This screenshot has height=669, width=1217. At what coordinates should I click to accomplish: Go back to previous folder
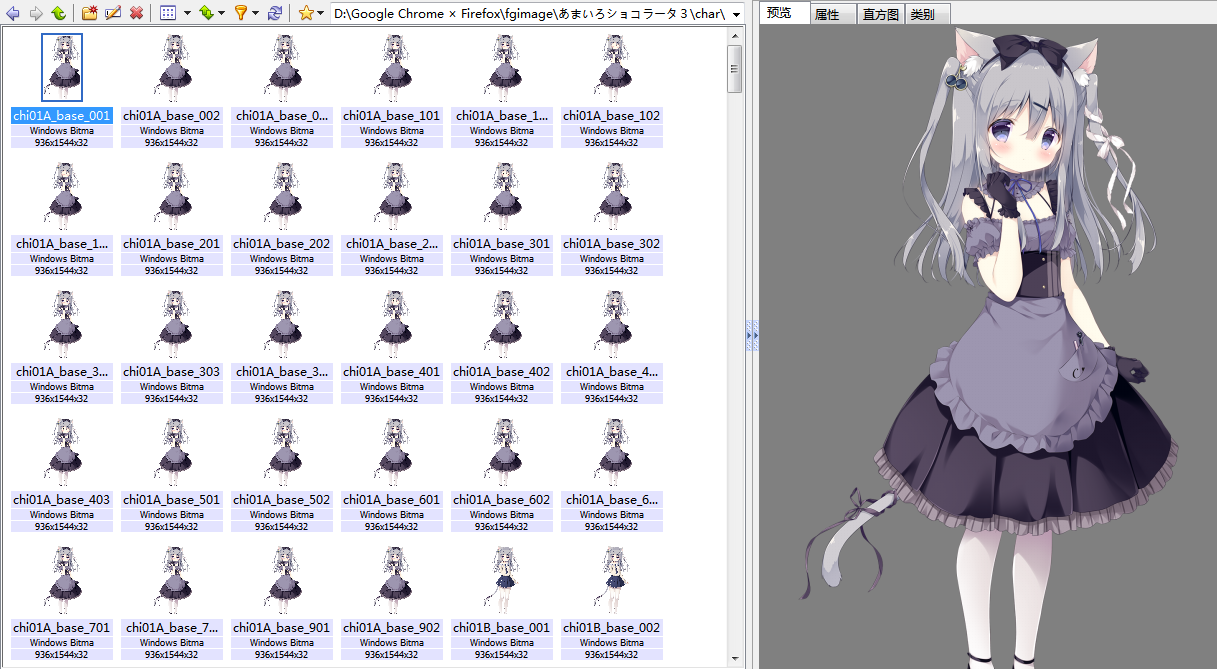pyautogui.click(x=13, y=13)
